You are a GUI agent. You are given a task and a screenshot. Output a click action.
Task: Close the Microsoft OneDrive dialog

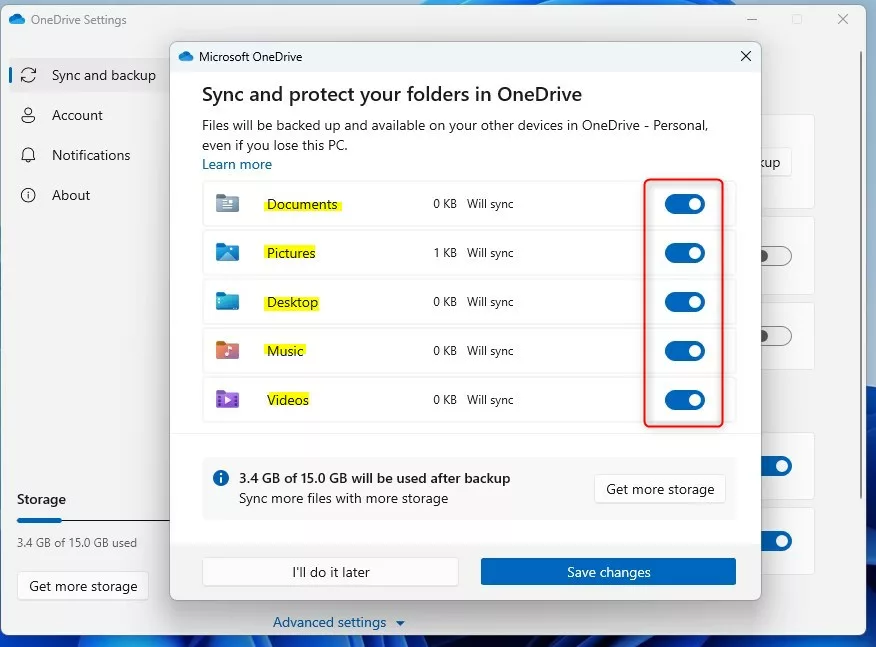746,56
